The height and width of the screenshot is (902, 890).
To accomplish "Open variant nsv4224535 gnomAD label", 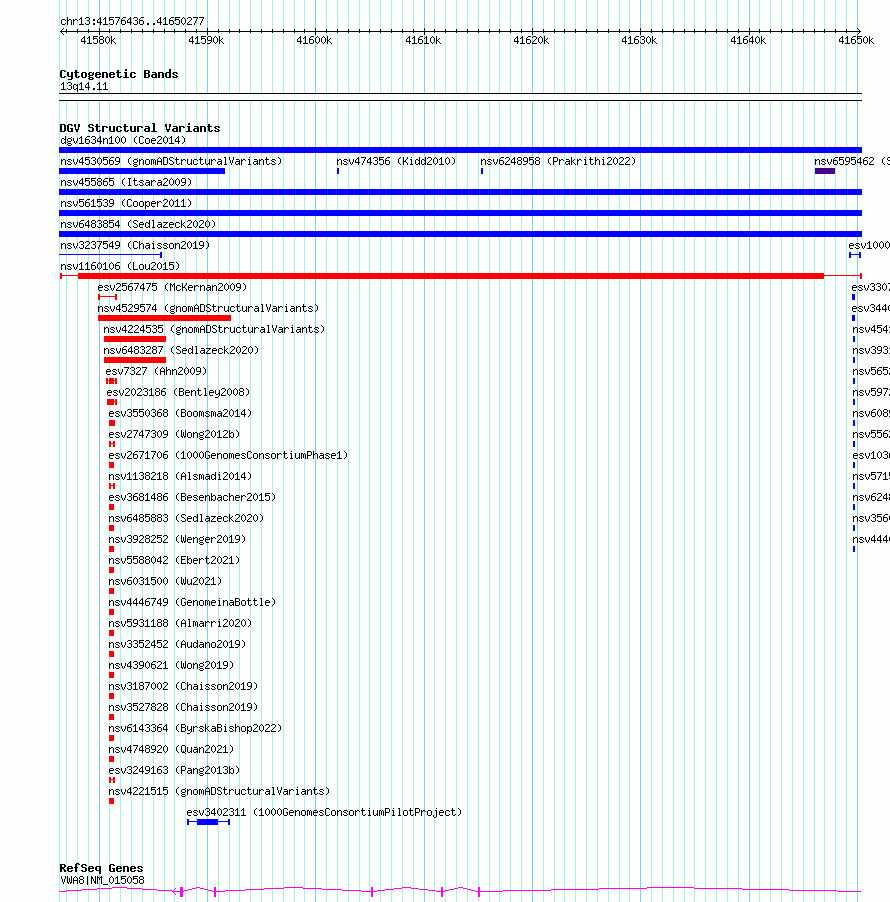I will point(215,329).
